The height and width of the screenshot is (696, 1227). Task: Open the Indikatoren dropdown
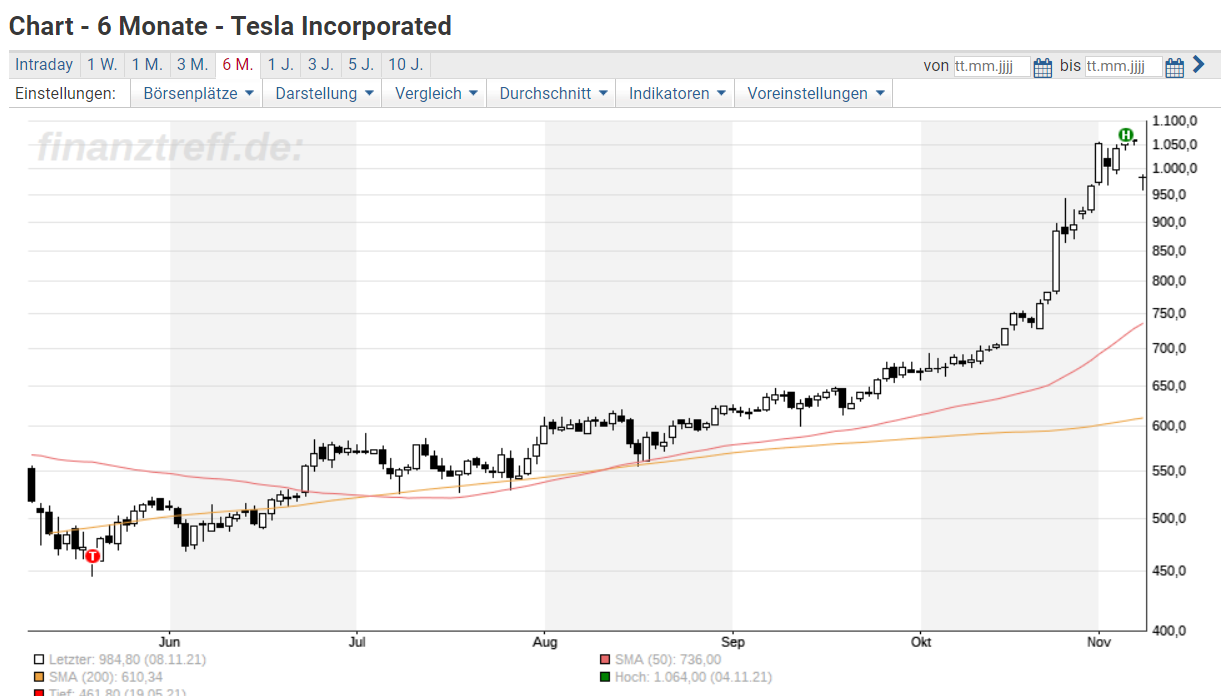tap(676, 94)
